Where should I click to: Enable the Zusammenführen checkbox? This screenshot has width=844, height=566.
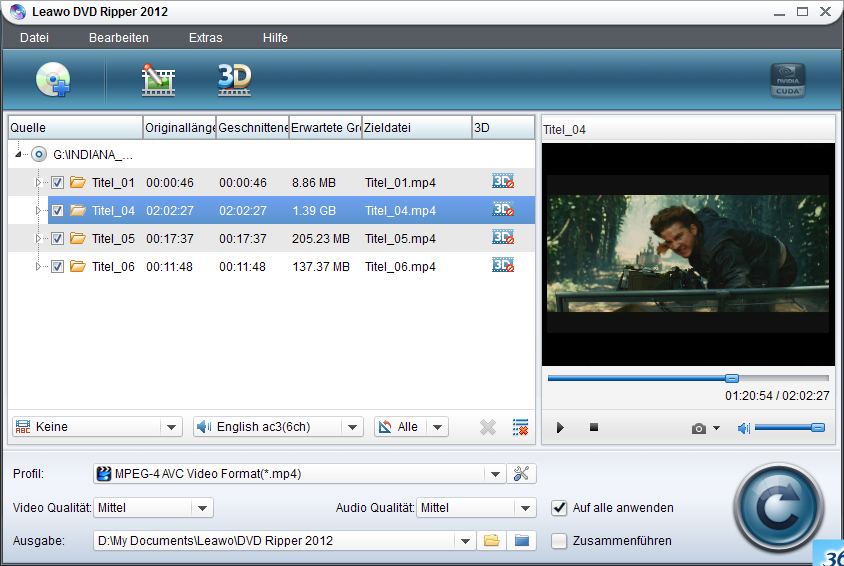pos(559,541)
